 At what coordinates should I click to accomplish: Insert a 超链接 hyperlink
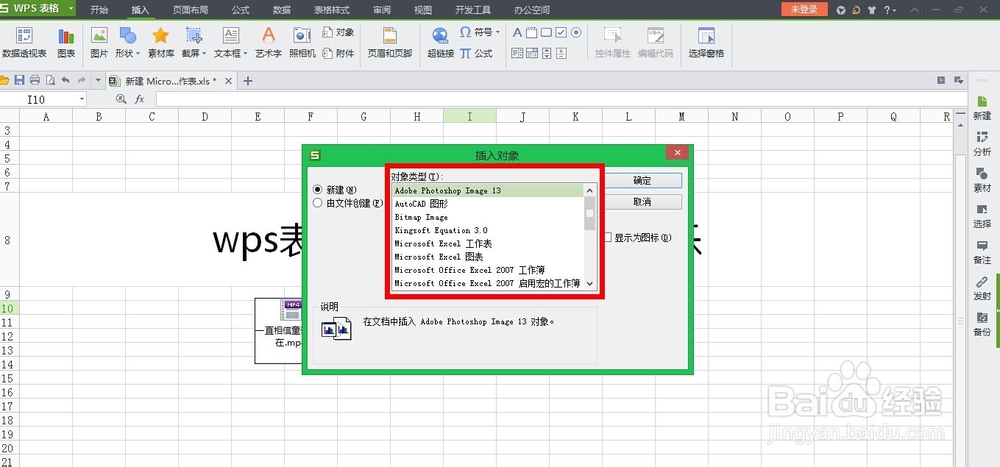[x=440, y=43]
